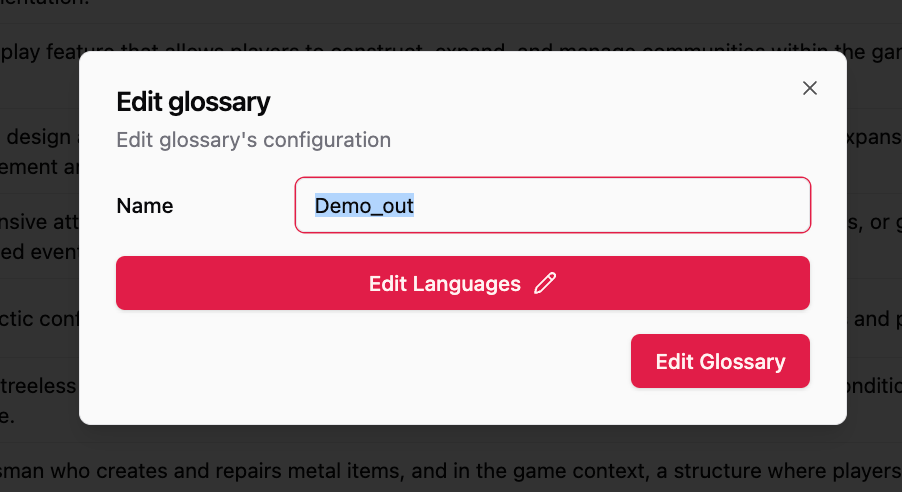This screenshot has width=902, height=492.
Task: Click dimmed background text "treeless"
Action: tap(39, 386)
